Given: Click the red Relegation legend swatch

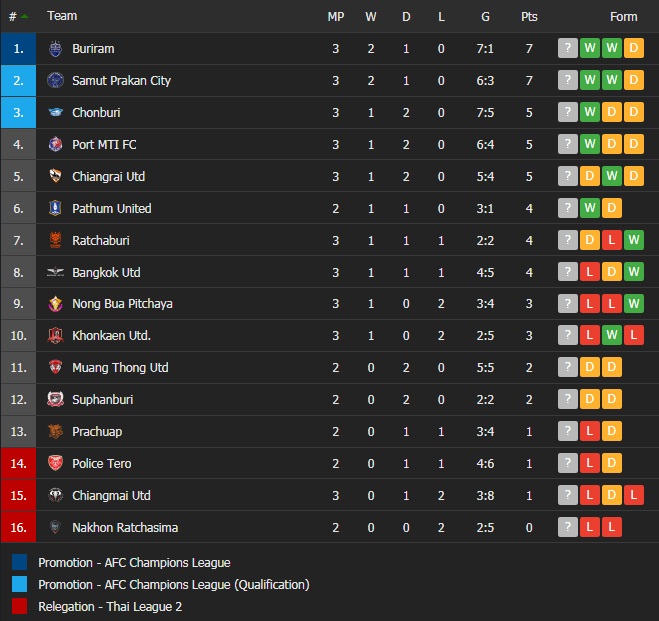Looking at the screenshot, I should pyautogui.click(x=20, y=606).
